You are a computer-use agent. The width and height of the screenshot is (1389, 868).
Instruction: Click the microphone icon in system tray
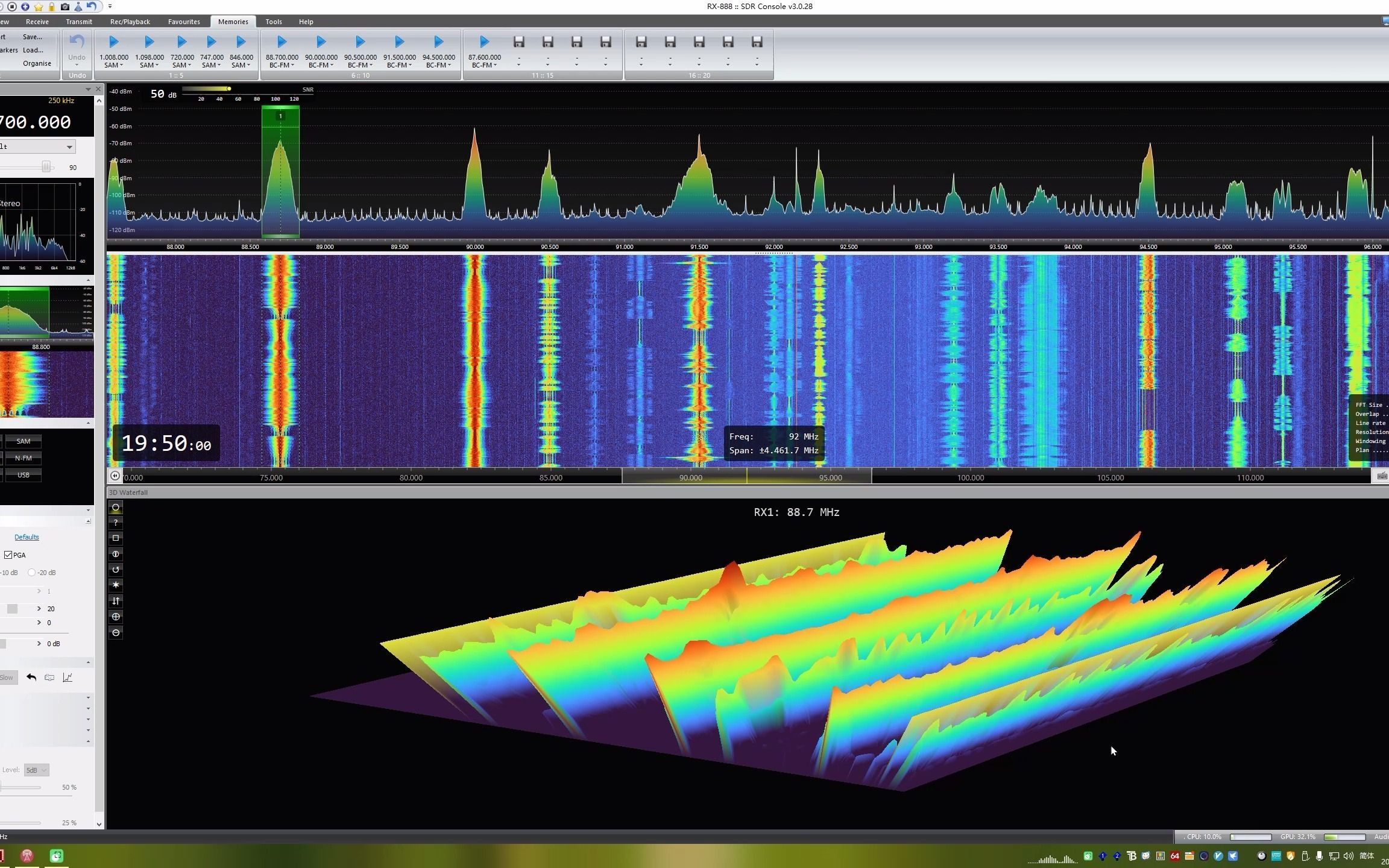click(1320, 856)
